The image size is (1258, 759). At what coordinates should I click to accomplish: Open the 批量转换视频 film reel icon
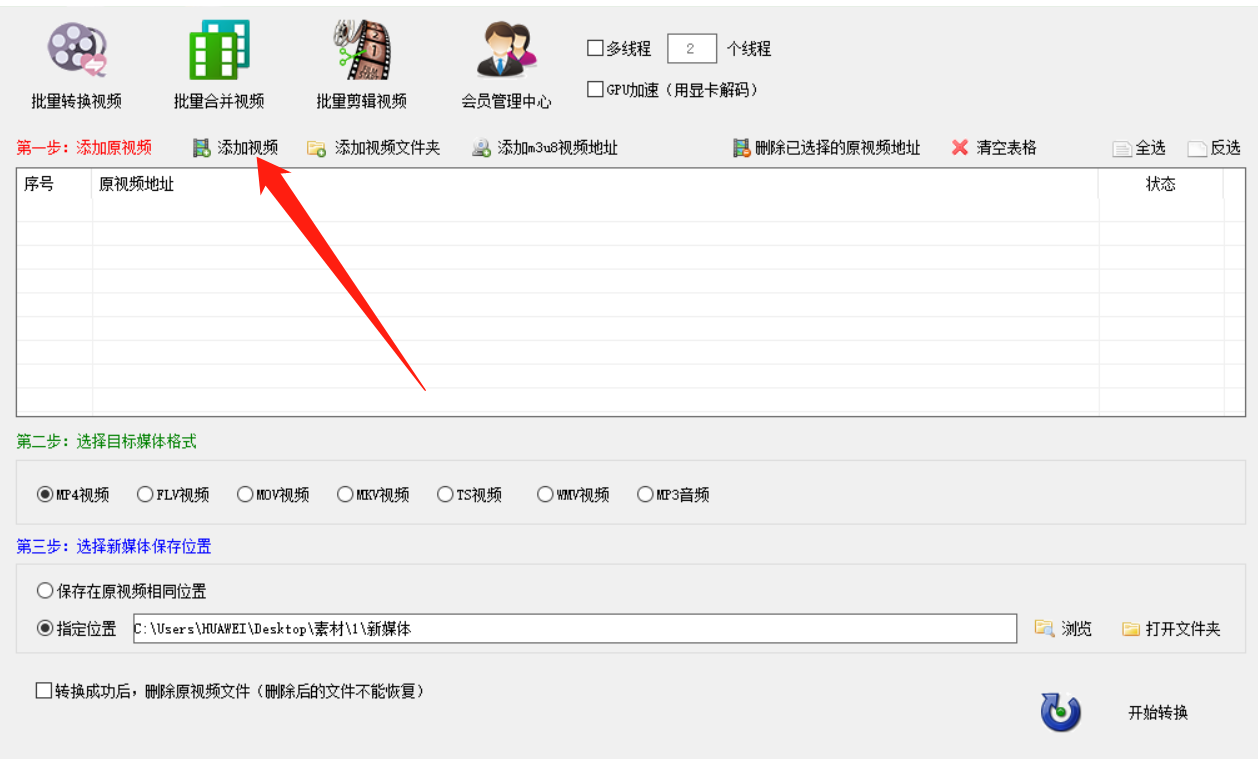tap(77, 51)
